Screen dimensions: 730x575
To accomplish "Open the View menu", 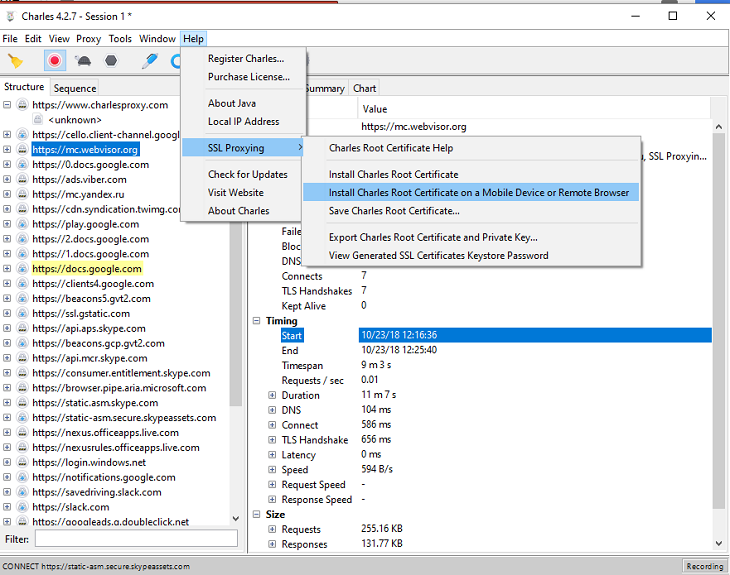I will [x=59, y=39].
